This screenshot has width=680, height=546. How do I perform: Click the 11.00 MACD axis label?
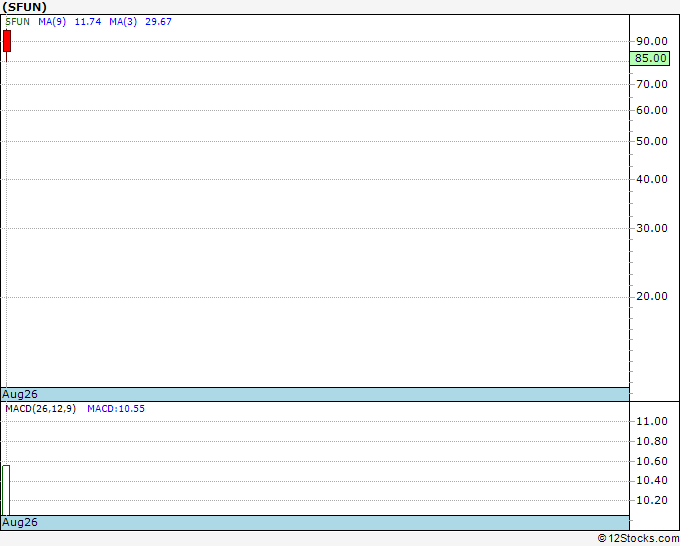652,421
